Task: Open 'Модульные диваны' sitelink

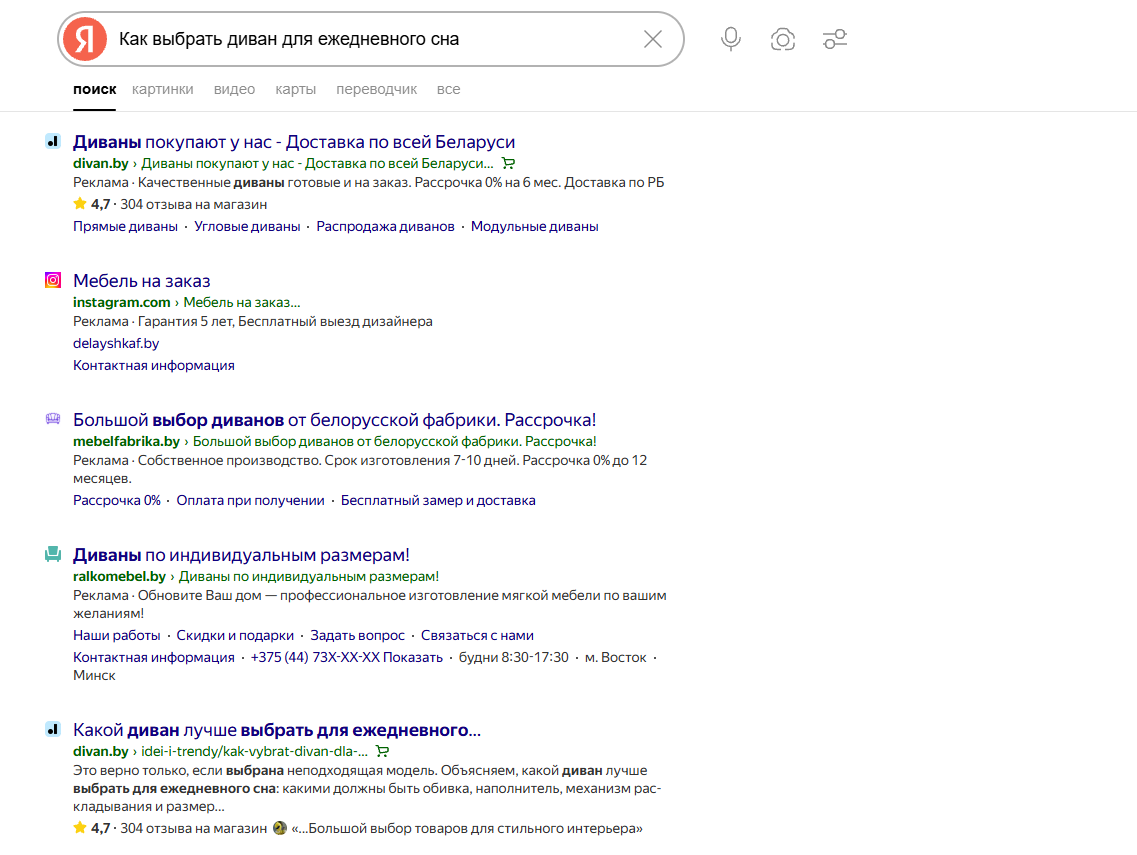Action: click(534, 226)
